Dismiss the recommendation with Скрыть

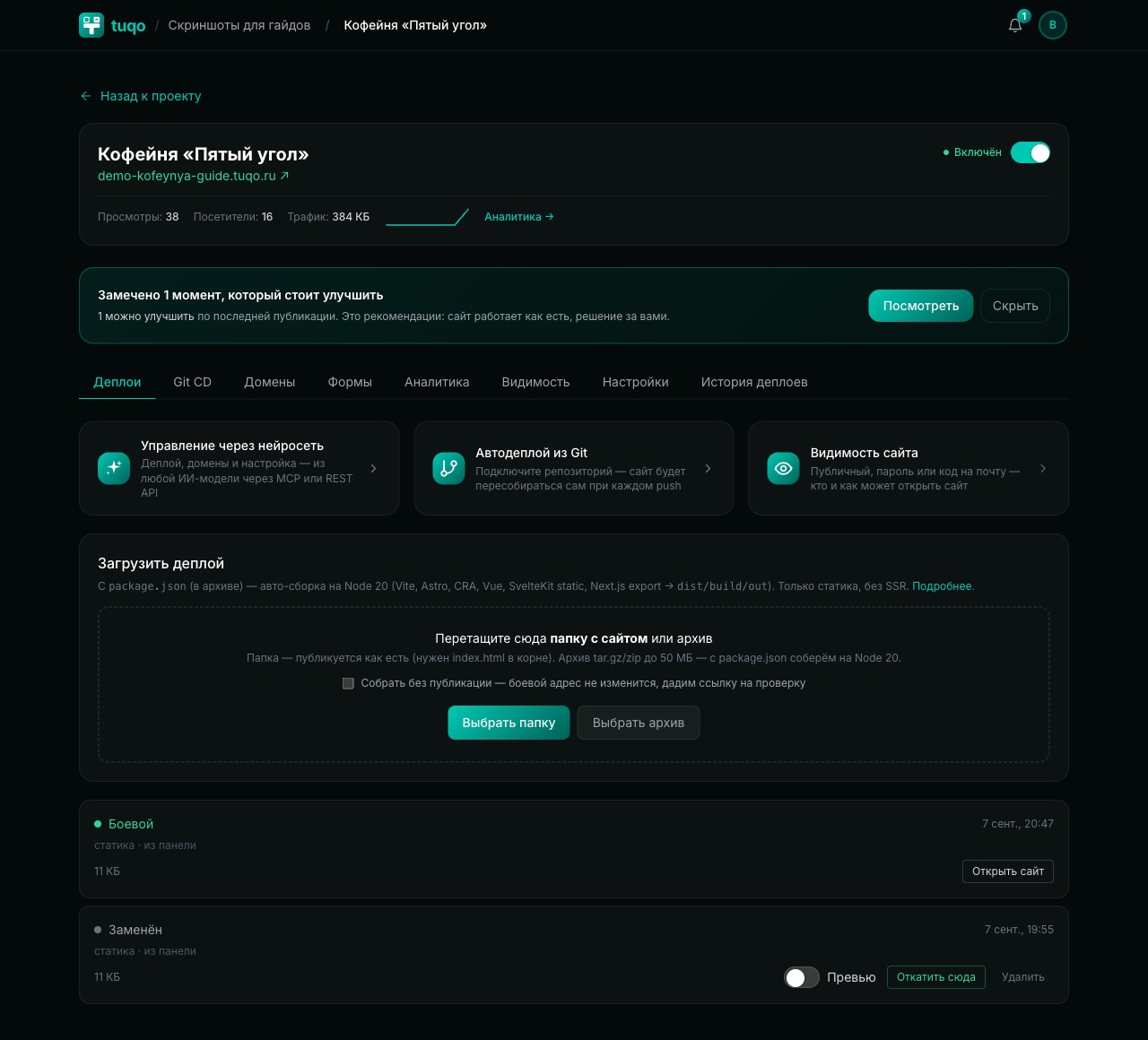pos(1015,306)
